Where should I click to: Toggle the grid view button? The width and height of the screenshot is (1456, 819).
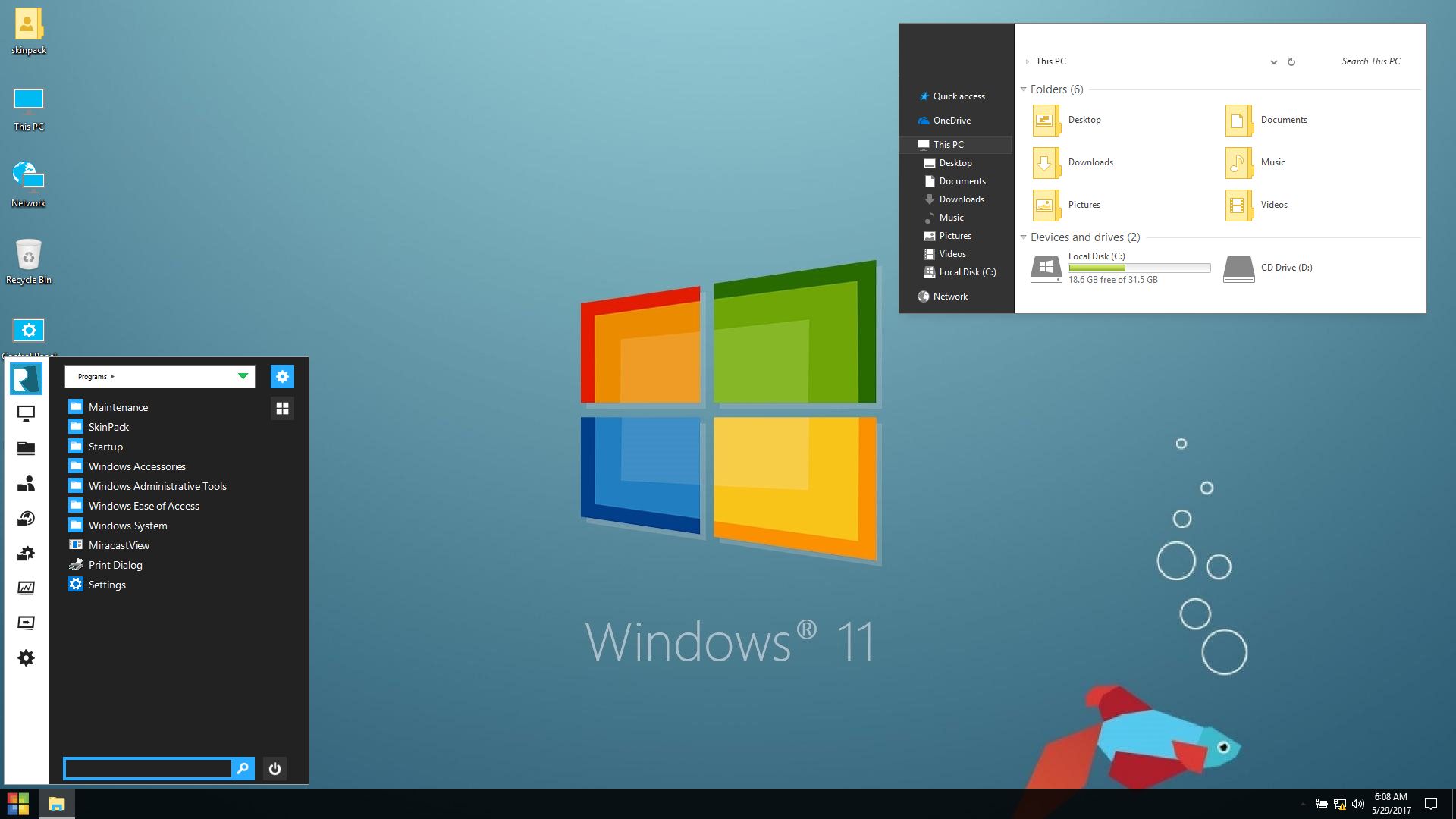(x=283, y=408)
